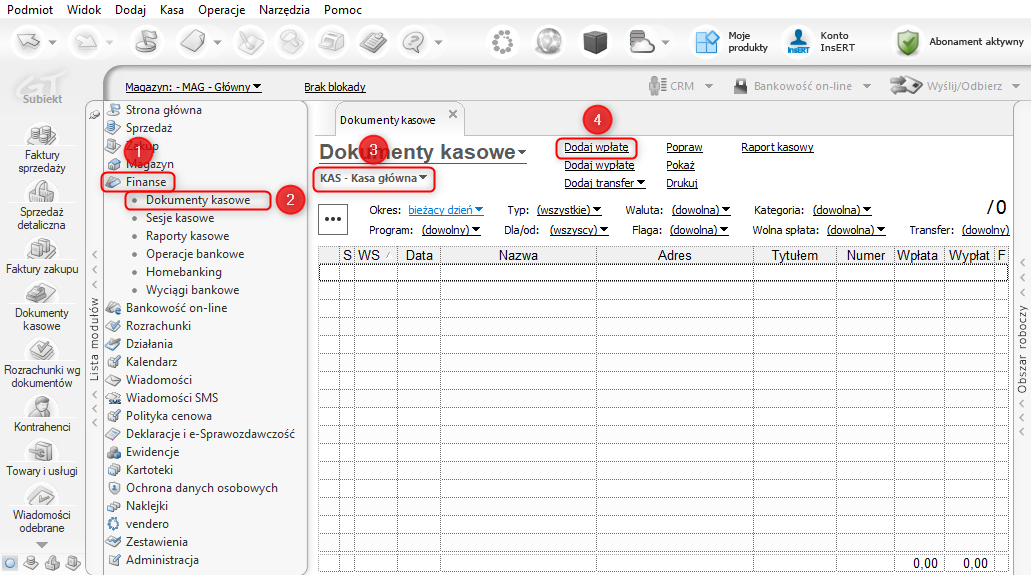Image resolution: width=1031 pixels, height=575 pixels.
Task: Select Finanse module in list
Action: coord(146,182)
